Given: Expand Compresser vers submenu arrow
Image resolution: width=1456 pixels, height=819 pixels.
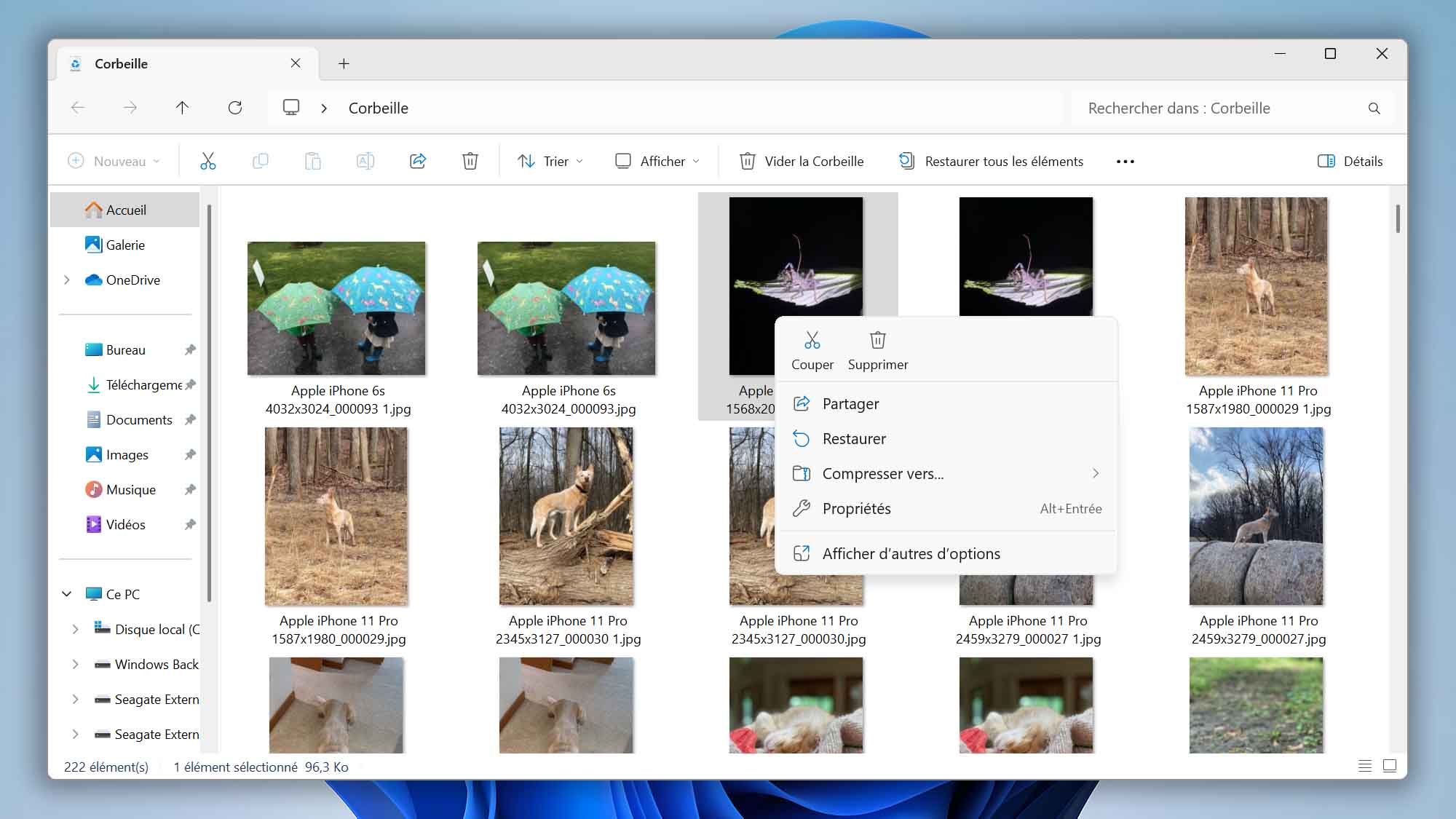Looking at the screenshot, I should click(1096, 473).
